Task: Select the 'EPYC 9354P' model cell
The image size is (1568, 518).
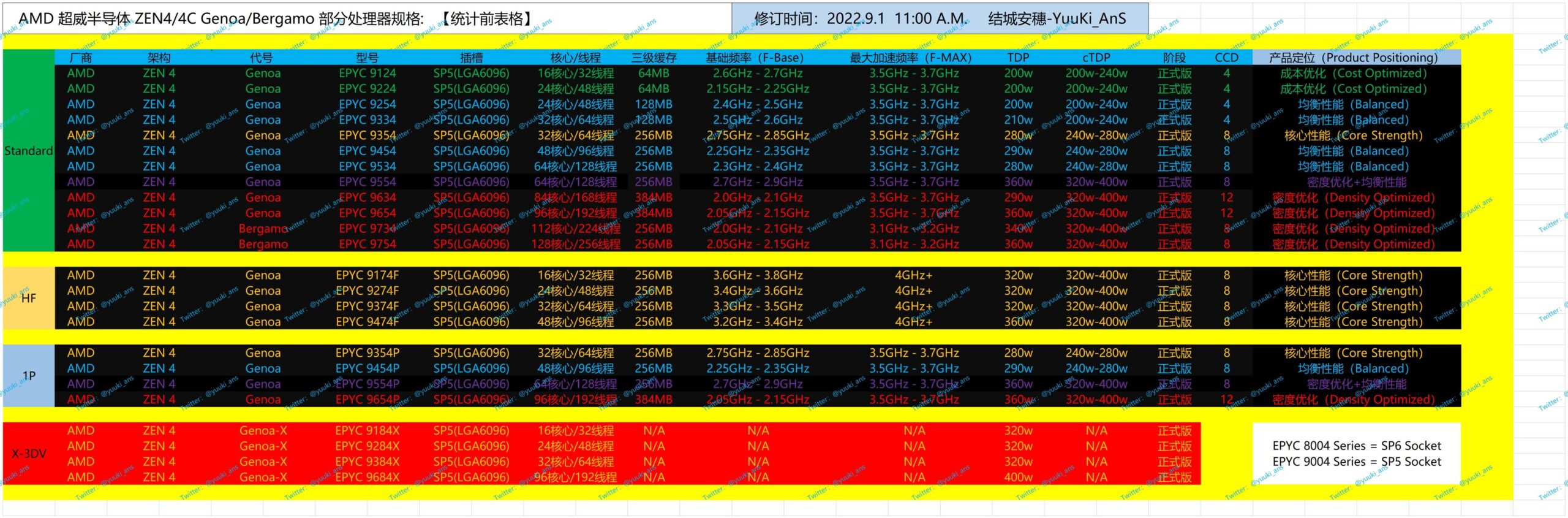Action: (x=367, y=353)
